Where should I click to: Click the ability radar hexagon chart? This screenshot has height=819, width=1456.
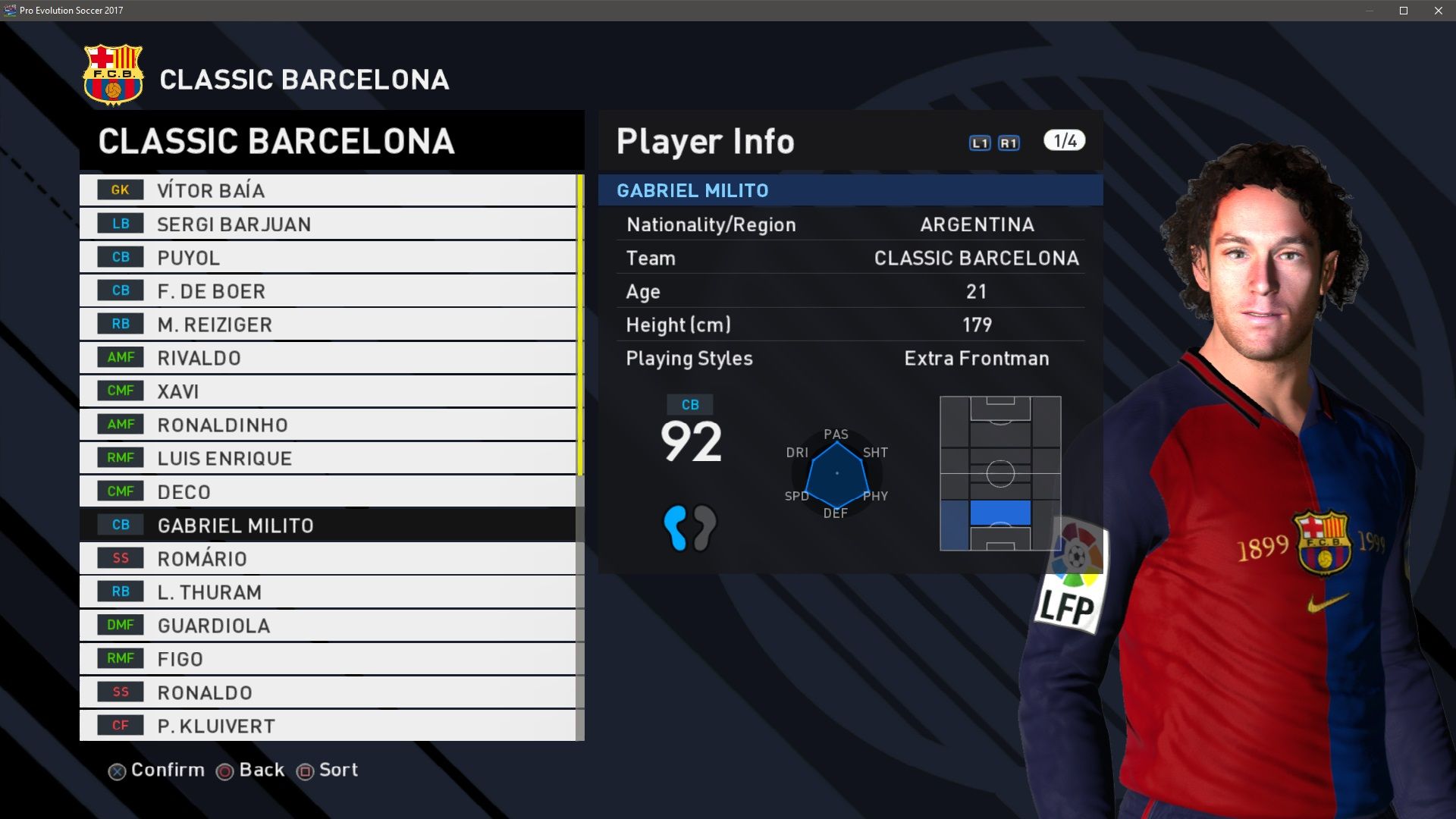[836, 475]
